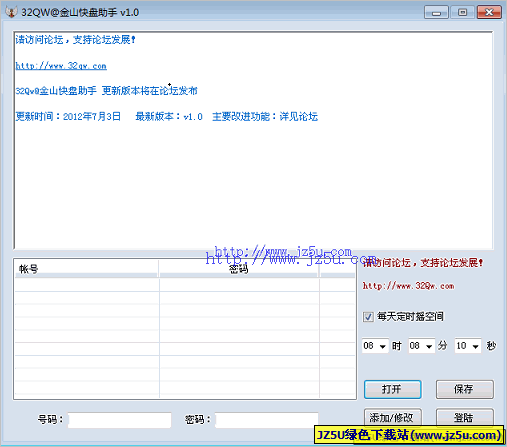Click the 打开 button
Screen dimensions: 507x447
393,389
